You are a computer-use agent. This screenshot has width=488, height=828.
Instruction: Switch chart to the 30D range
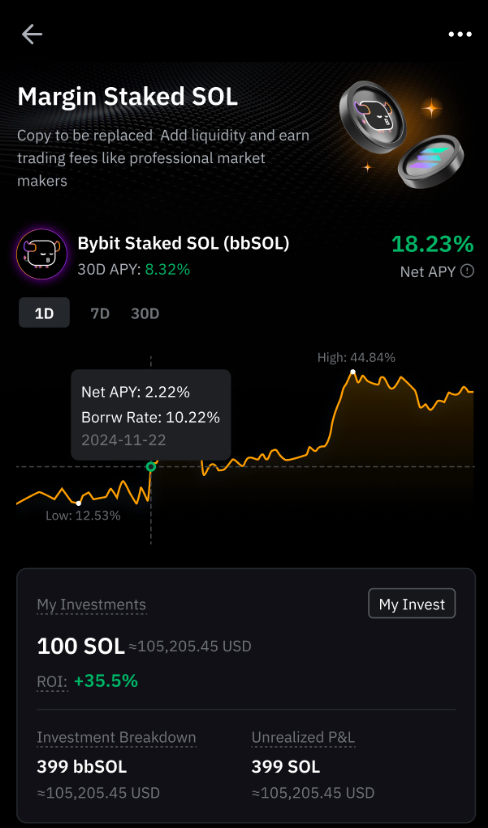(145, 314)
